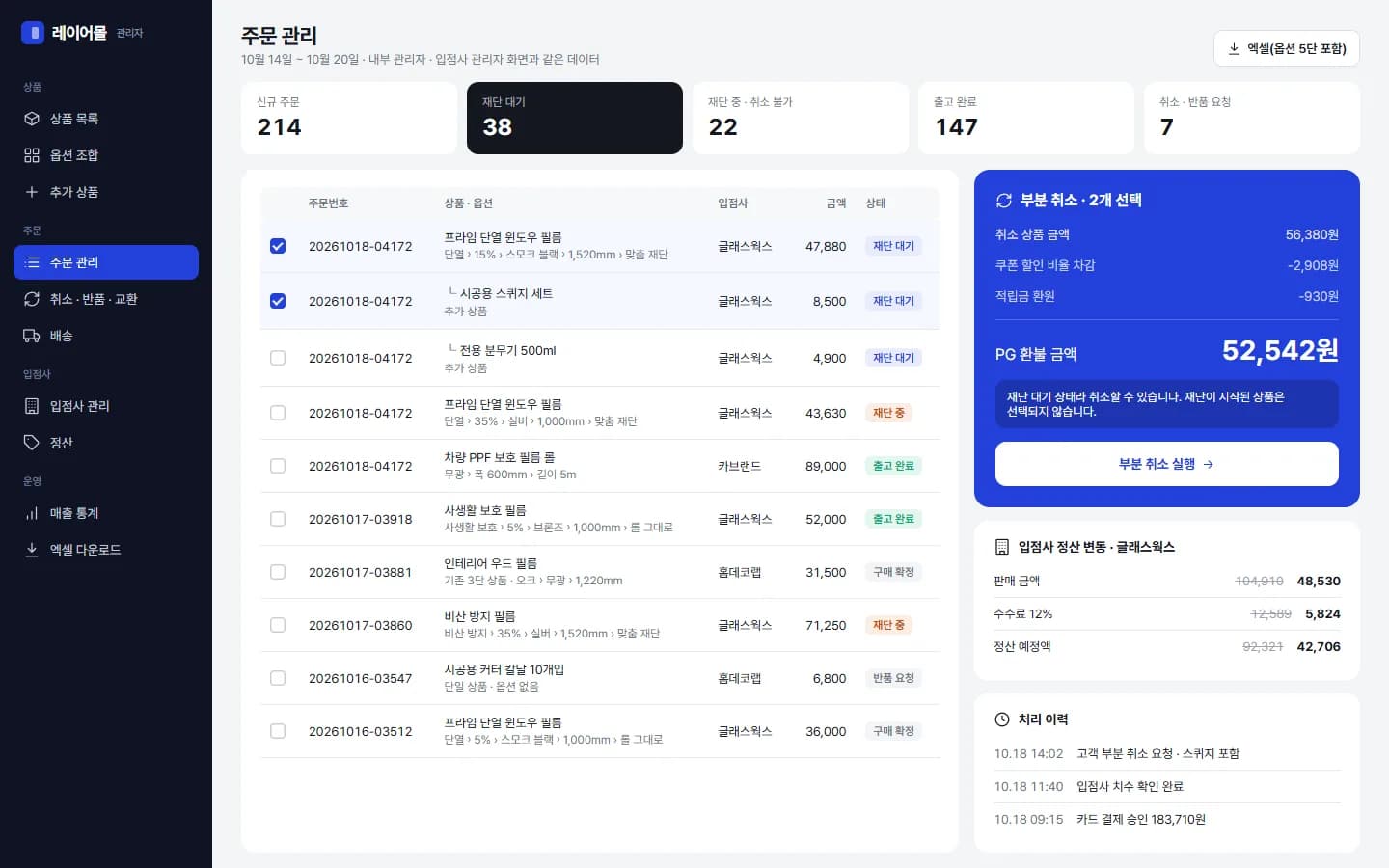This screenshot has width=1389, height=868.
Task: Click the calculator icon beside 입점사 정산 변동
Action: tap(1002, 547)
